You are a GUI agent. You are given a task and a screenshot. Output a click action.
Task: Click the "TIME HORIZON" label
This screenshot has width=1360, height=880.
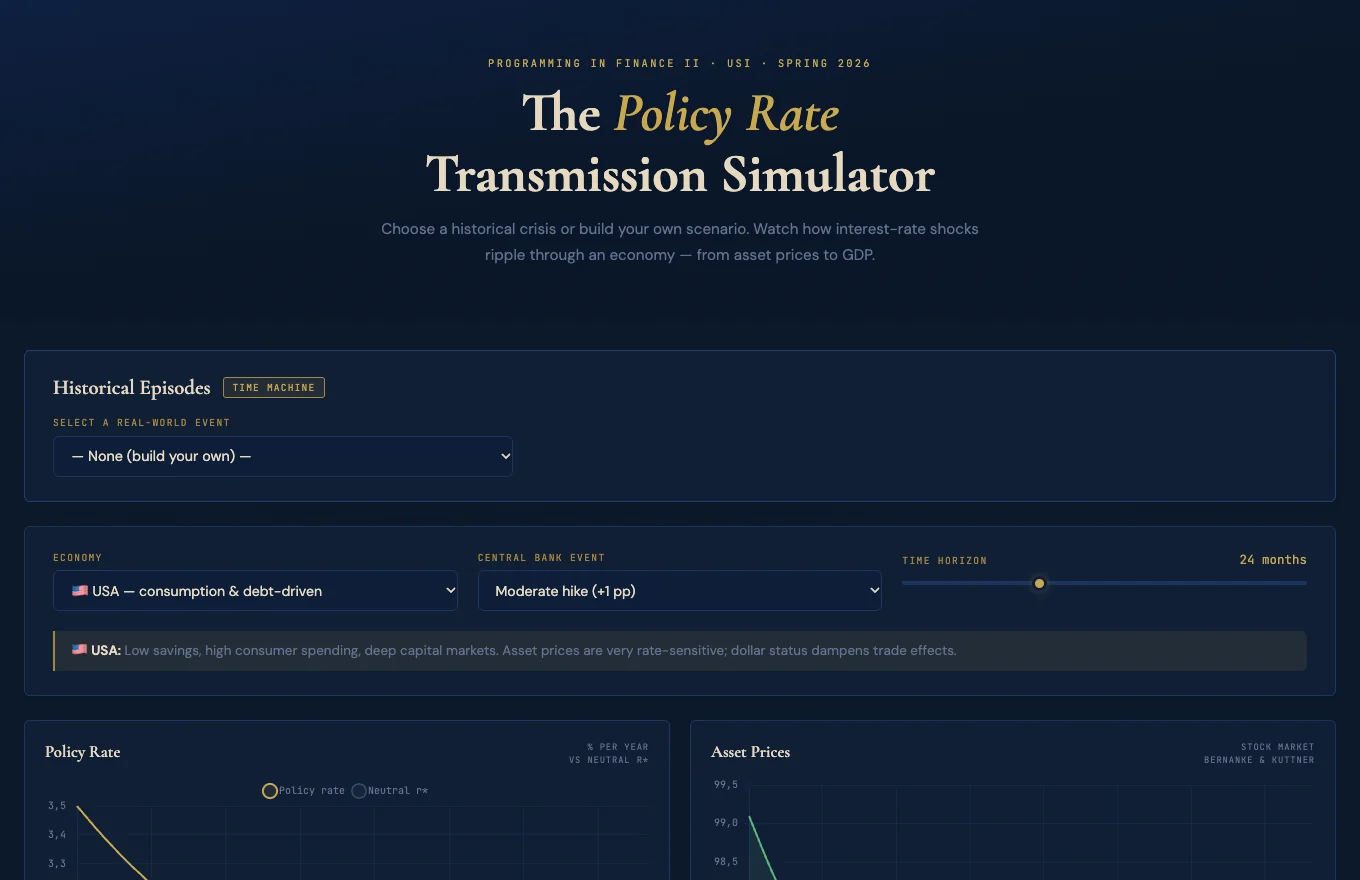tap(944, 561)
